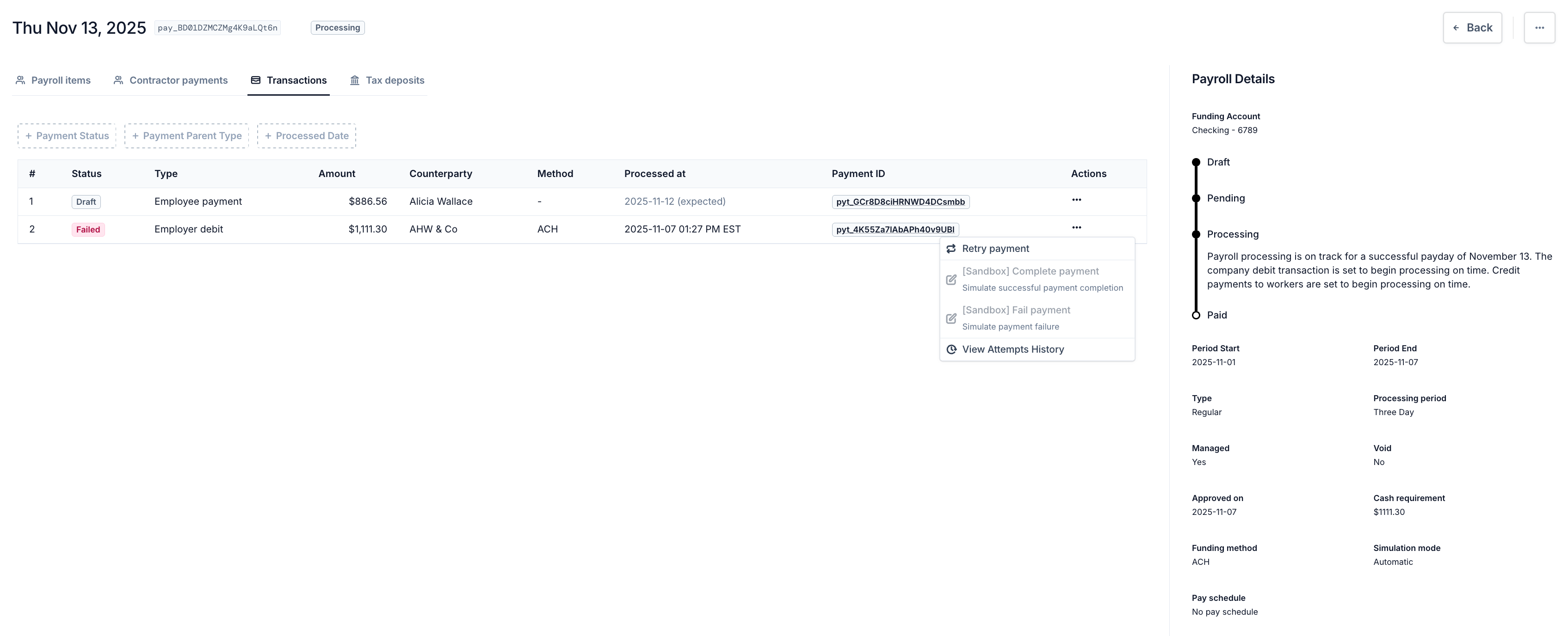Add a Processed Date filter
Viewport: 1568px width, 636px height.
coord(306,136)
